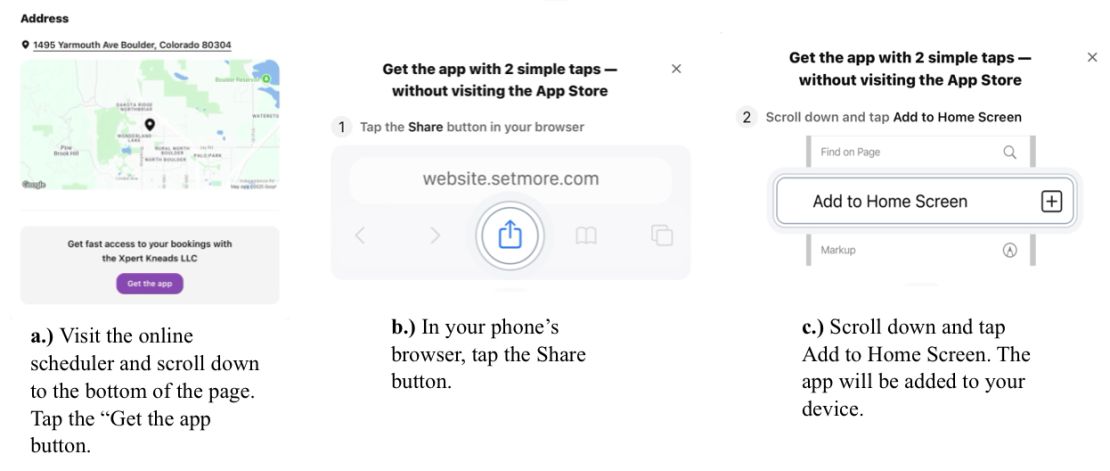Click the pin icon next to the address
The height and width of the screenshot is (471, 1110).
point(25,45)
